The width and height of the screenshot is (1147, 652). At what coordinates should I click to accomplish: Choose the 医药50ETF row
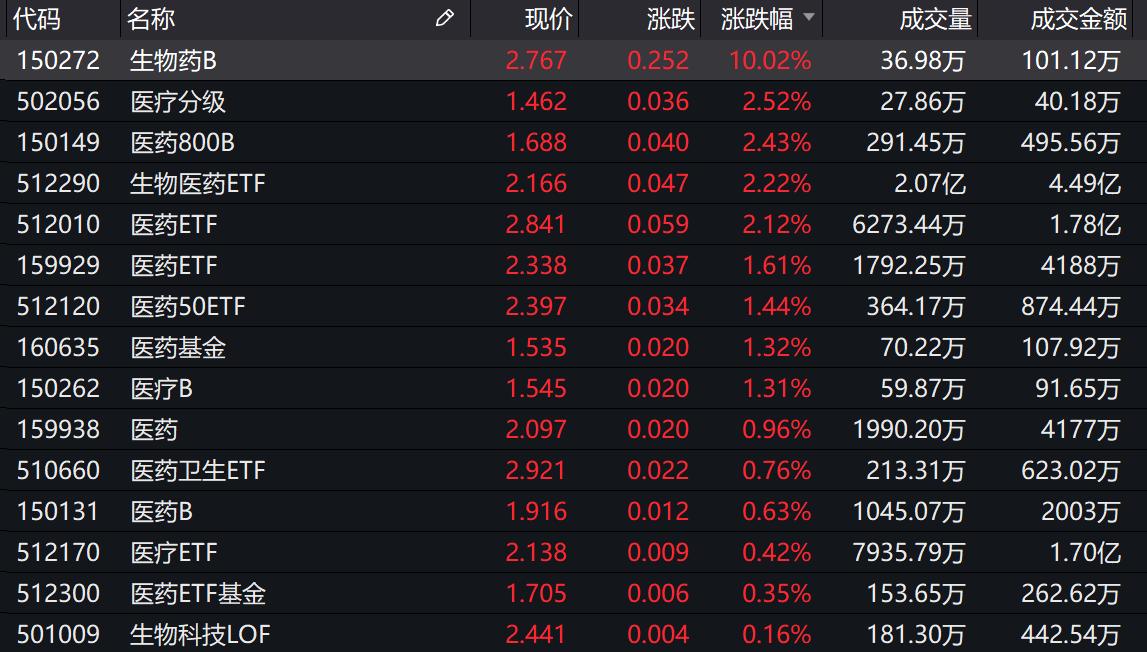tap(574, 306)
